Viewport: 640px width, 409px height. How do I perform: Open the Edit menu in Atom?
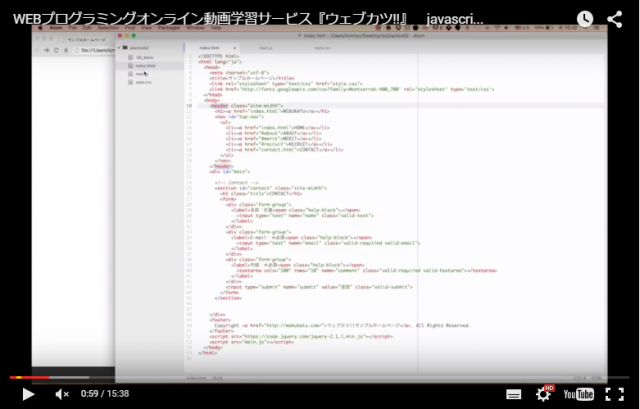[87, 28]
